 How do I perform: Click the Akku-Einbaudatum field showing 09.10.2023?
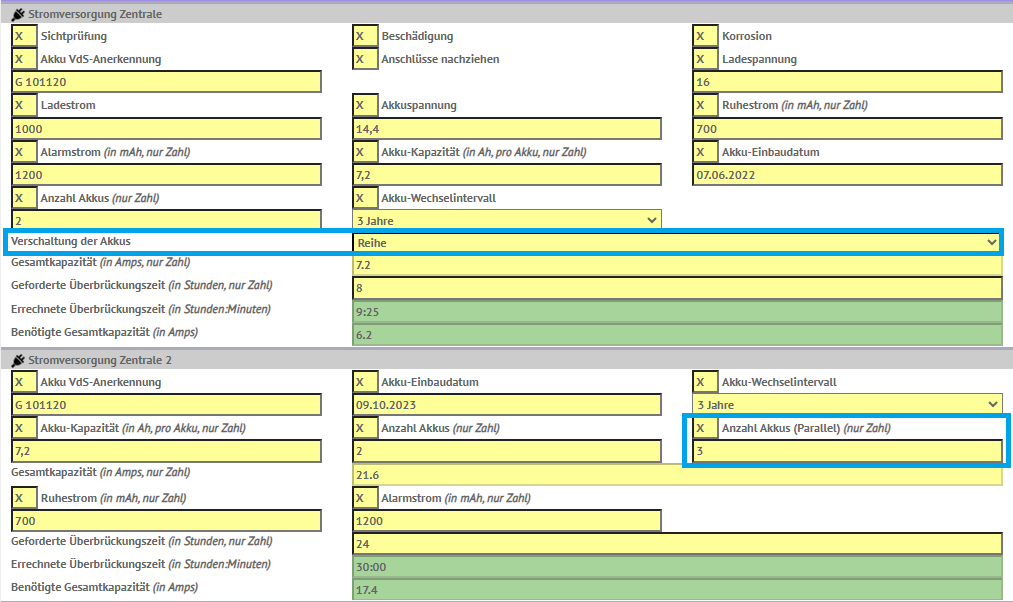coord(507,405)
